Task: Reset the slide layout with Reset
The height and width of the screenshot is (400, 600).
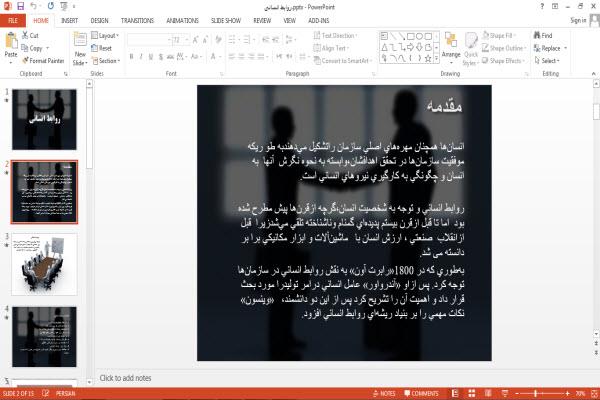Action: coord(101,48)
